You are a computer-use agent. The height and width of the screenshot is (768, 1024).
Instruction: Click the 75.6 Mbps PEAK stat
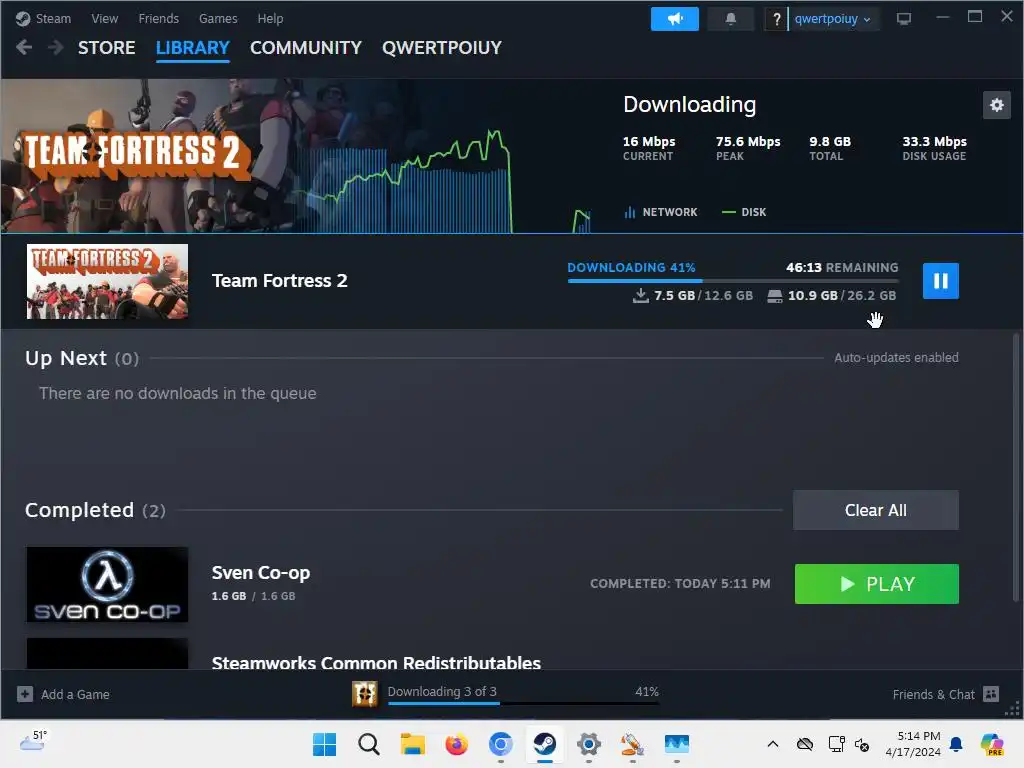coord(748,148)
